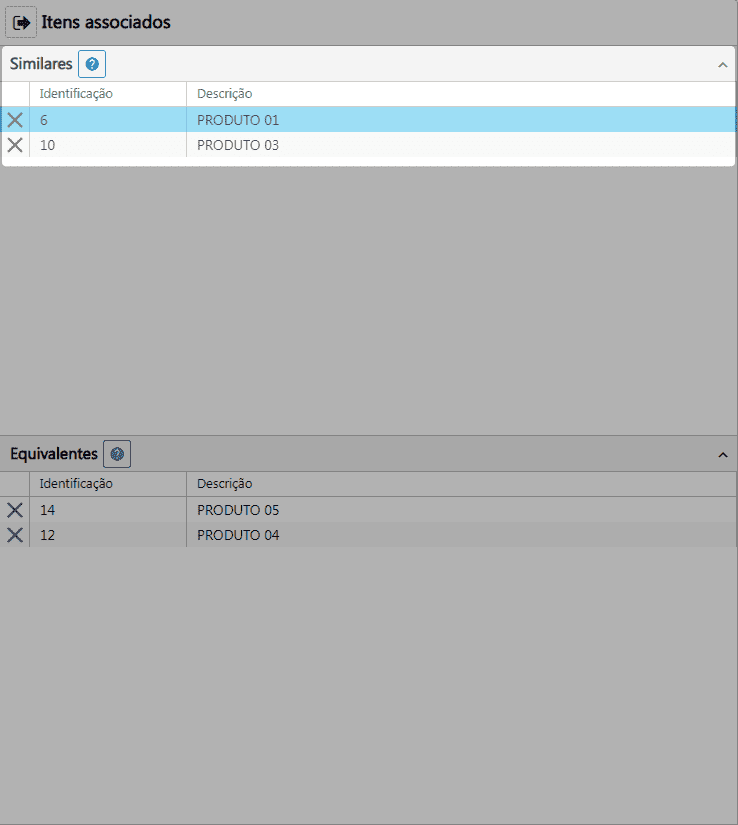Click identification cell with value 12
The height and width of the screenshot is (825, 738).
pos(48,535)
